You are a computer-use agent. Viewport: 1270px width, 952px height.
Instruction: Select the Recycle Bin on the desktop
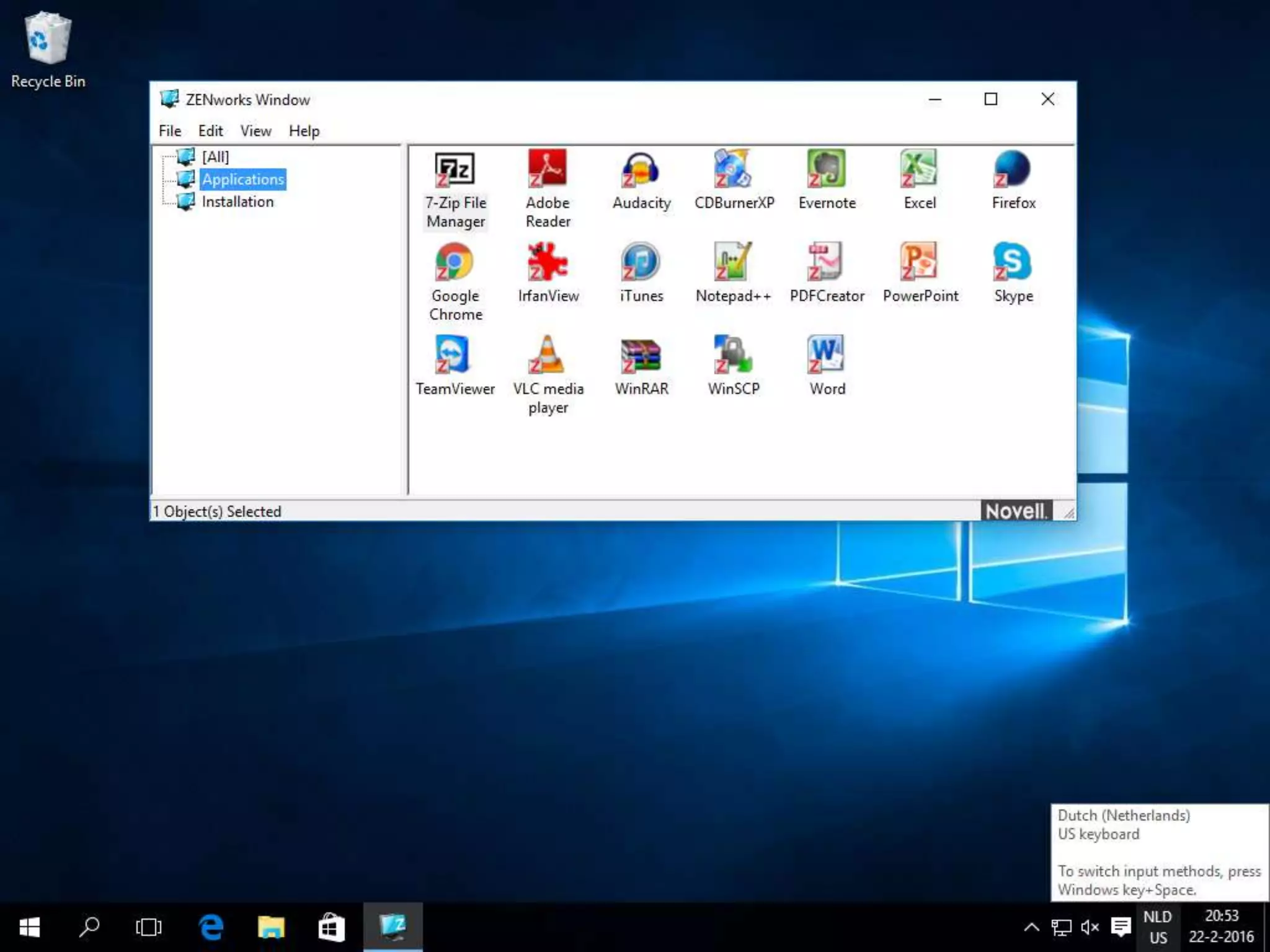[48, 51]
